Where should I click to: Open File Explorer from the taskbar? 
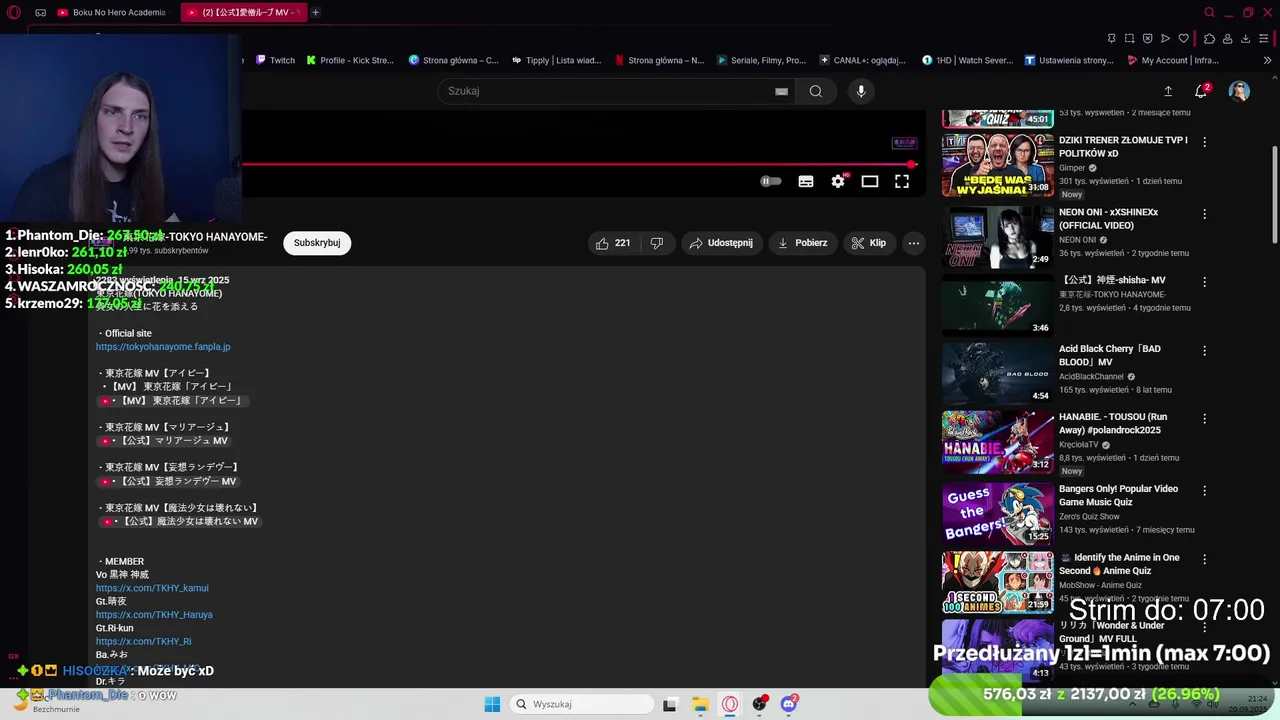700,704
